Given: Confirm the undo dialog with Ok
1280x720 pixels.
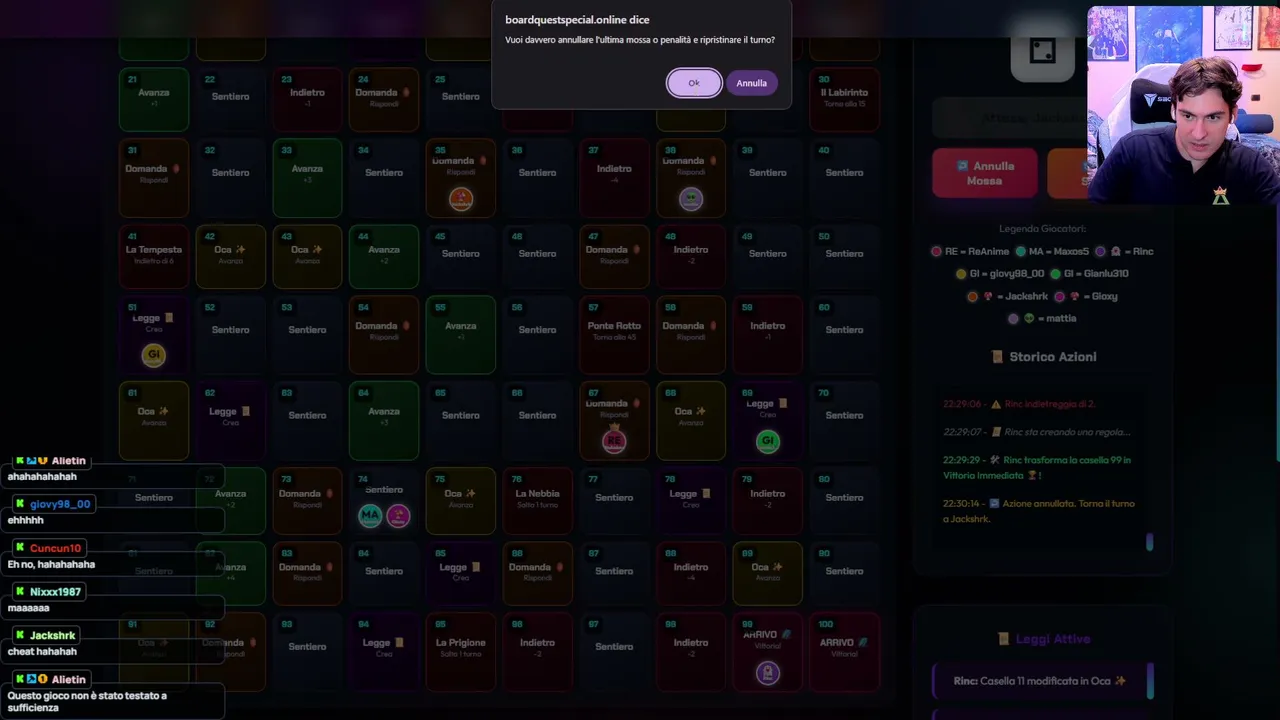Looking at the screenshot, I should [x=694, y=83].
